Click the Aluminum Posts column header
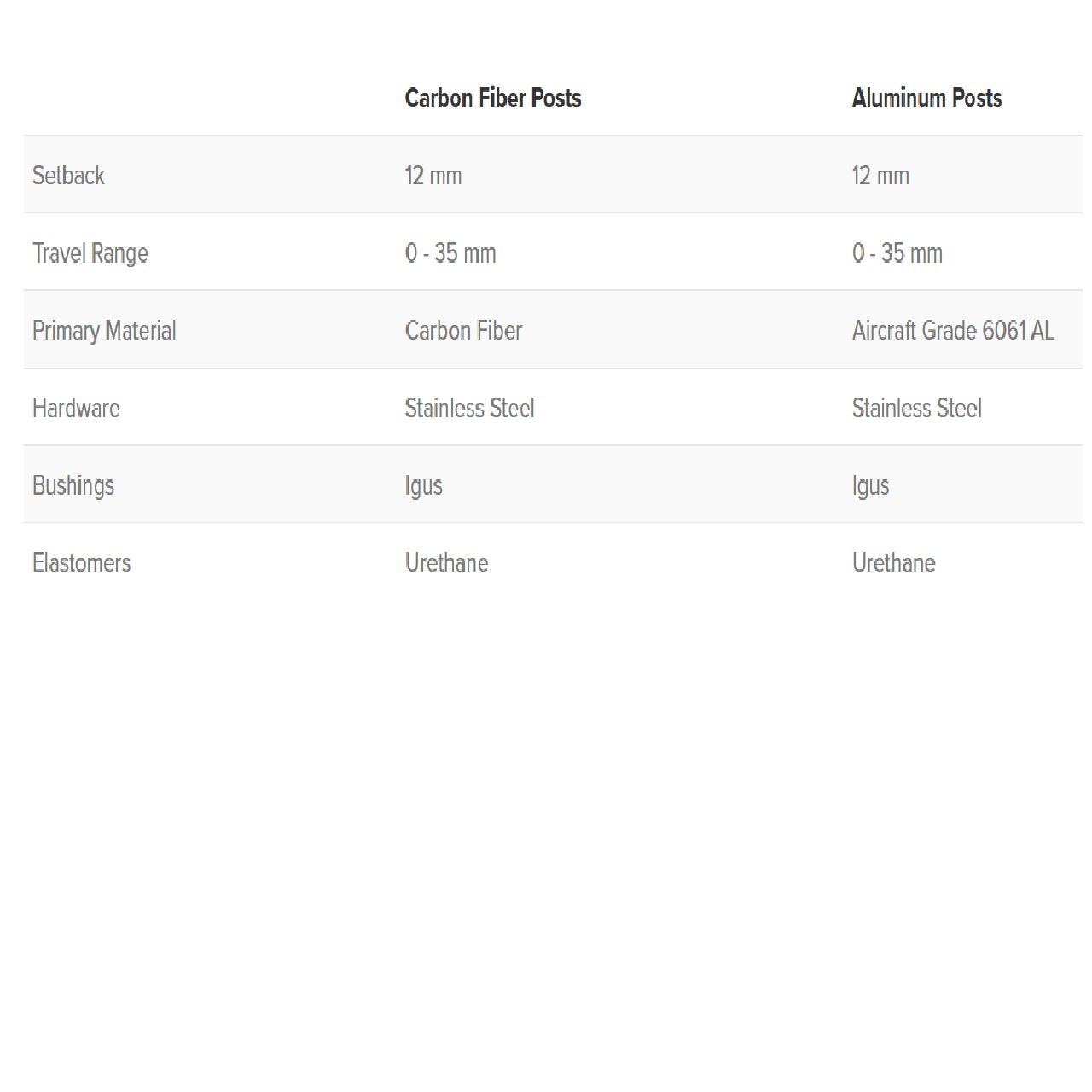1092x1092 pixels. click(926, 98)
